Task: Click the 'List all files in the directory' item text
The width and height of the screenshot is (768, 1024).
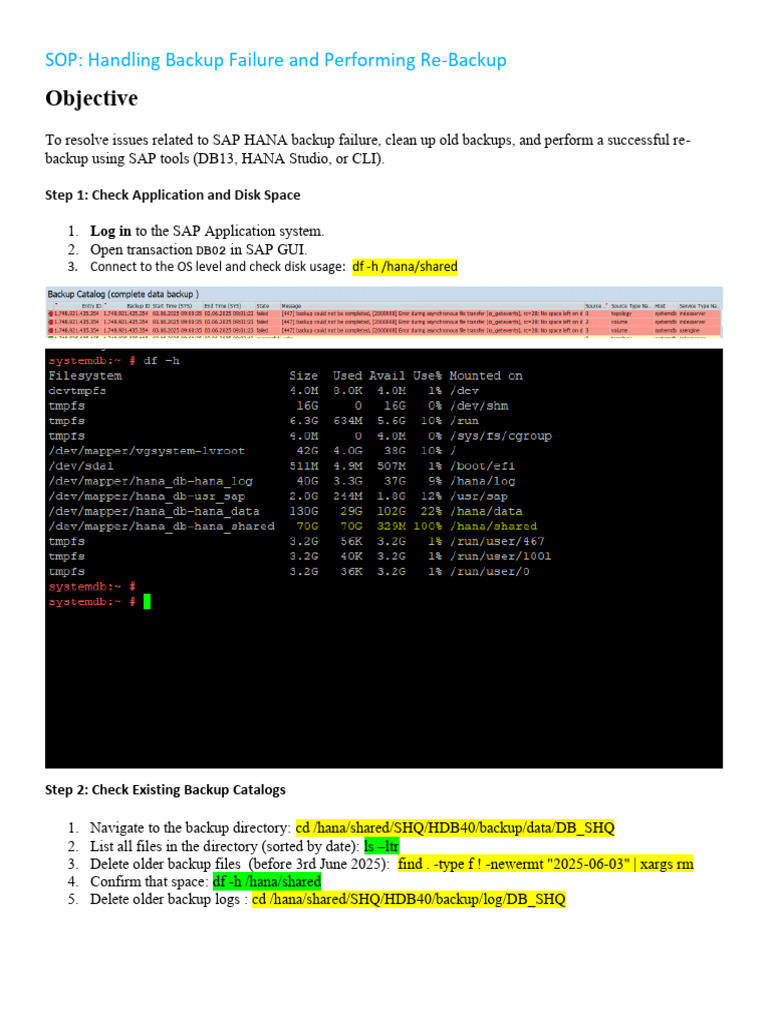Action: point(225,846)
